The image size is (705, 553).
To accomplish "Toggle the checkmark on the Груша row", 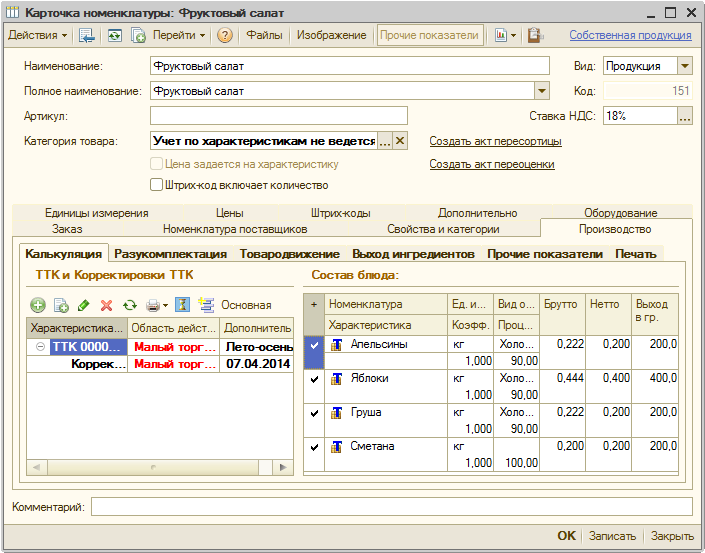I will 314,413.
